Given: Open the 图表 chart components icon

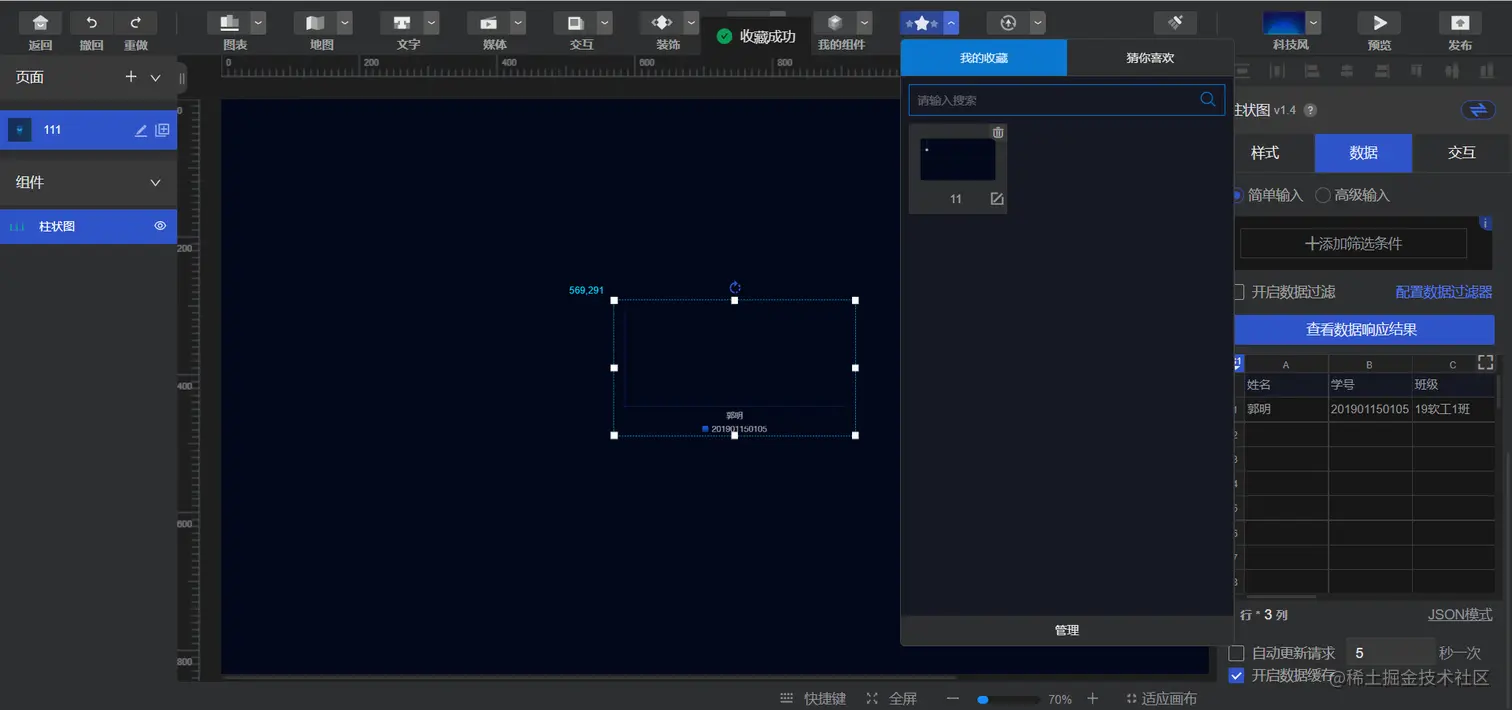Looking at the screenshot, I should pyautogui.click(x=229, y=23).
